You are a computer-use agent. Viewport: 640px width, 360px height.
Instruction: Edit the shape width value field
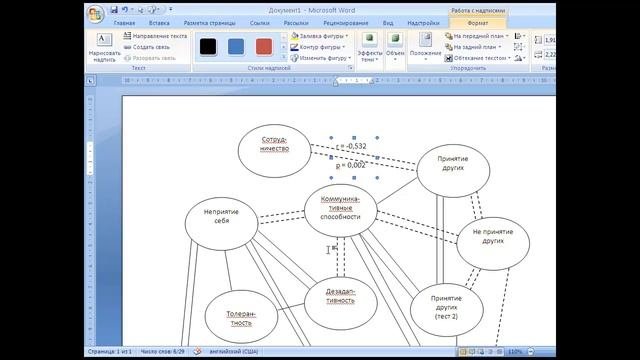[x=550, y=54]
